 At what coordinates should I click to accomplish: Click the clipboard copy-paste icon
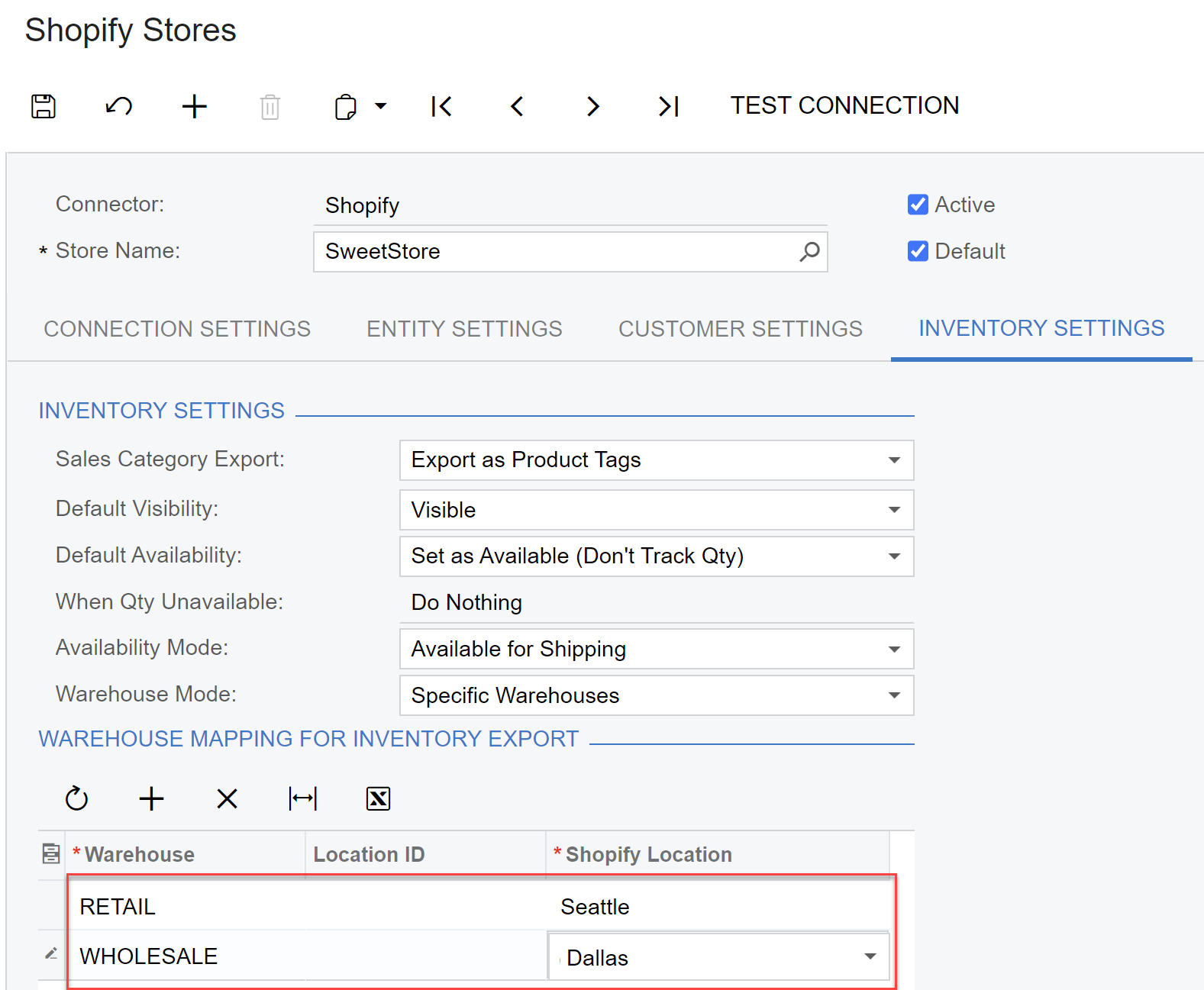point(346,107)
